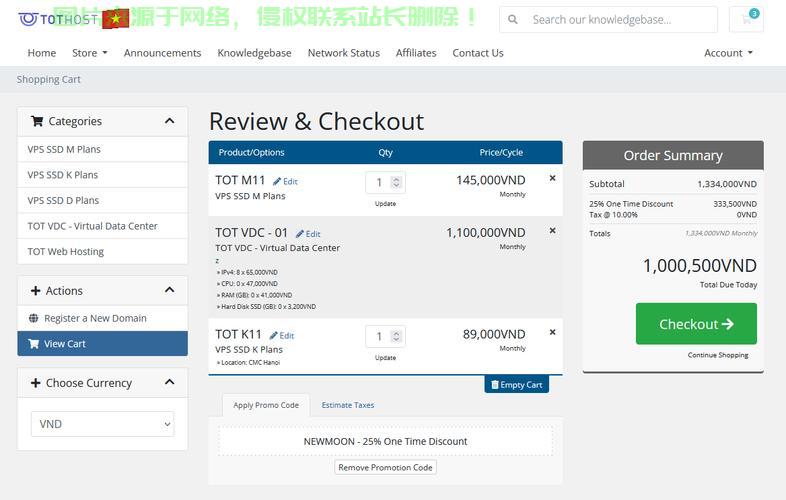This screenshot has height=500, width=786.
Task: Open the Account dropdown menu
Action: coord(728,53)
